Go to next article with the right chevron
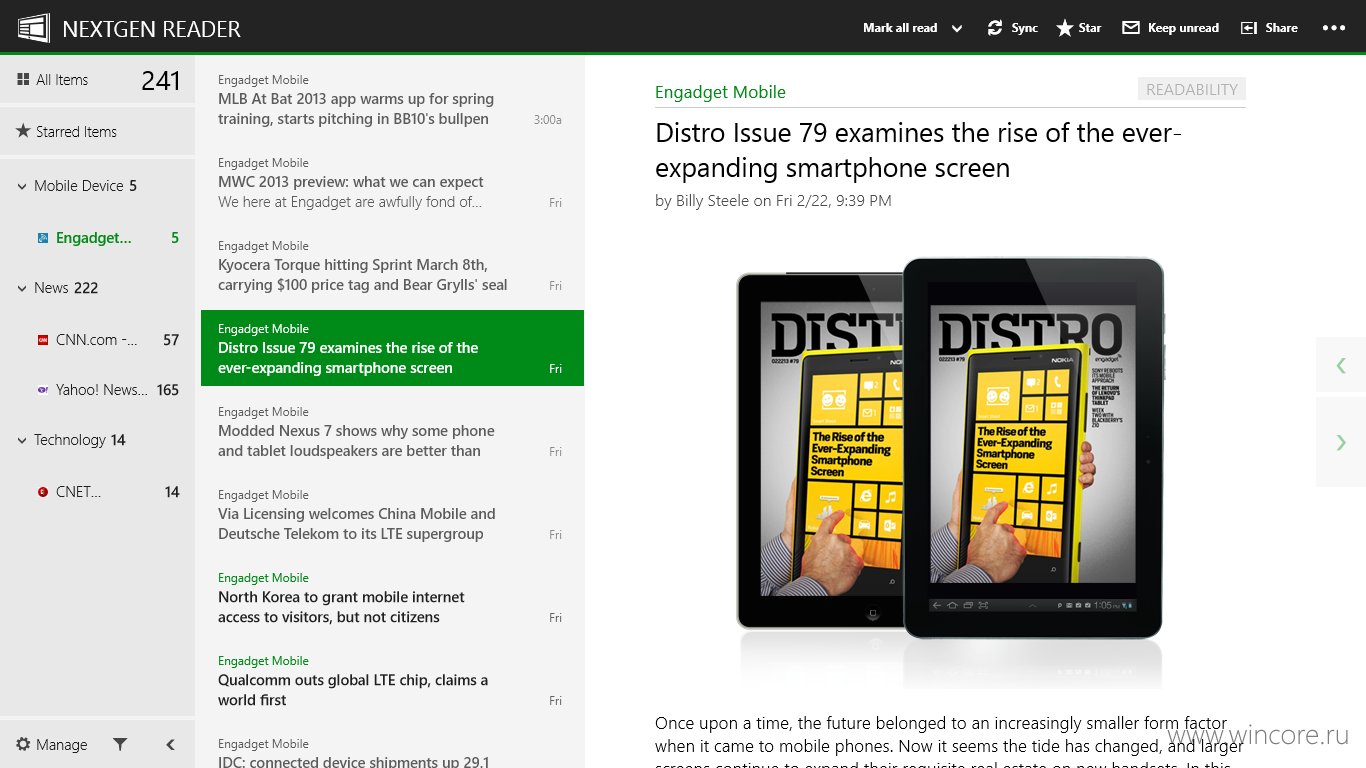This screenshot has height=768, width=1366. coord(1341,442)
